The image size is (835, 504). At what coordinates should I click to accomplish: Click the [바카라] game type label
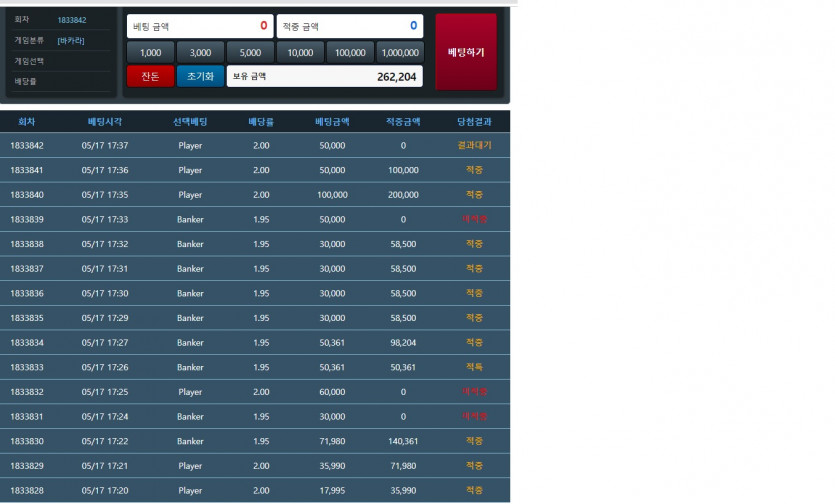pos(71,40)
